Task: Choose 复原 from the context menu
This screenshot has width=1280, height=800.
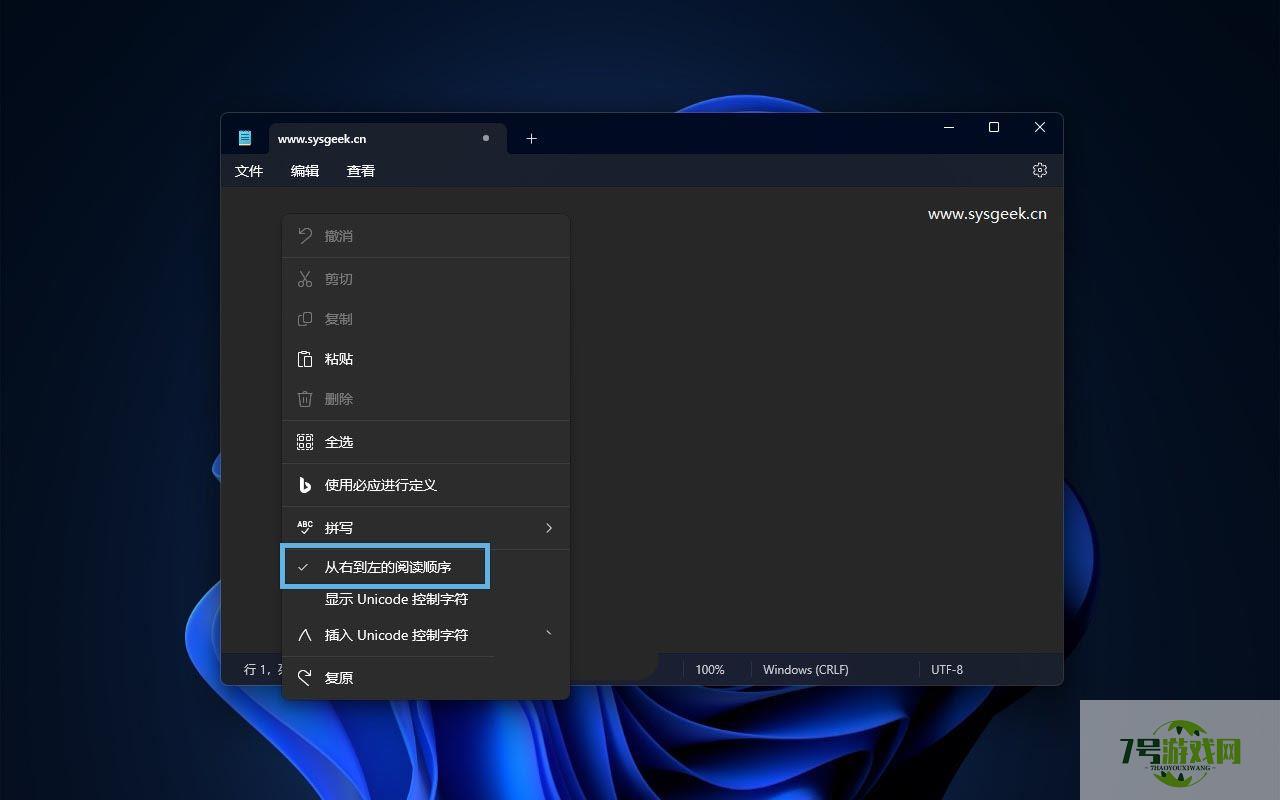Action: [426, 678]
